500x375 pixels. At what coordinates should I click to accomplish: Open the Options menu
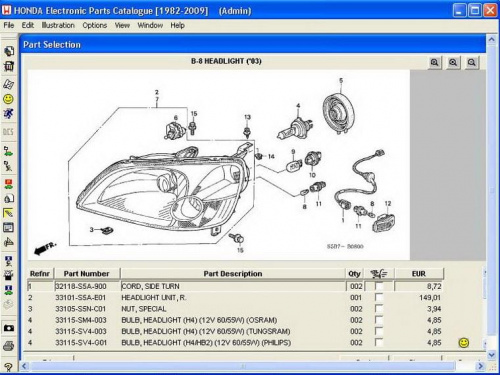(x=95, y=25)
